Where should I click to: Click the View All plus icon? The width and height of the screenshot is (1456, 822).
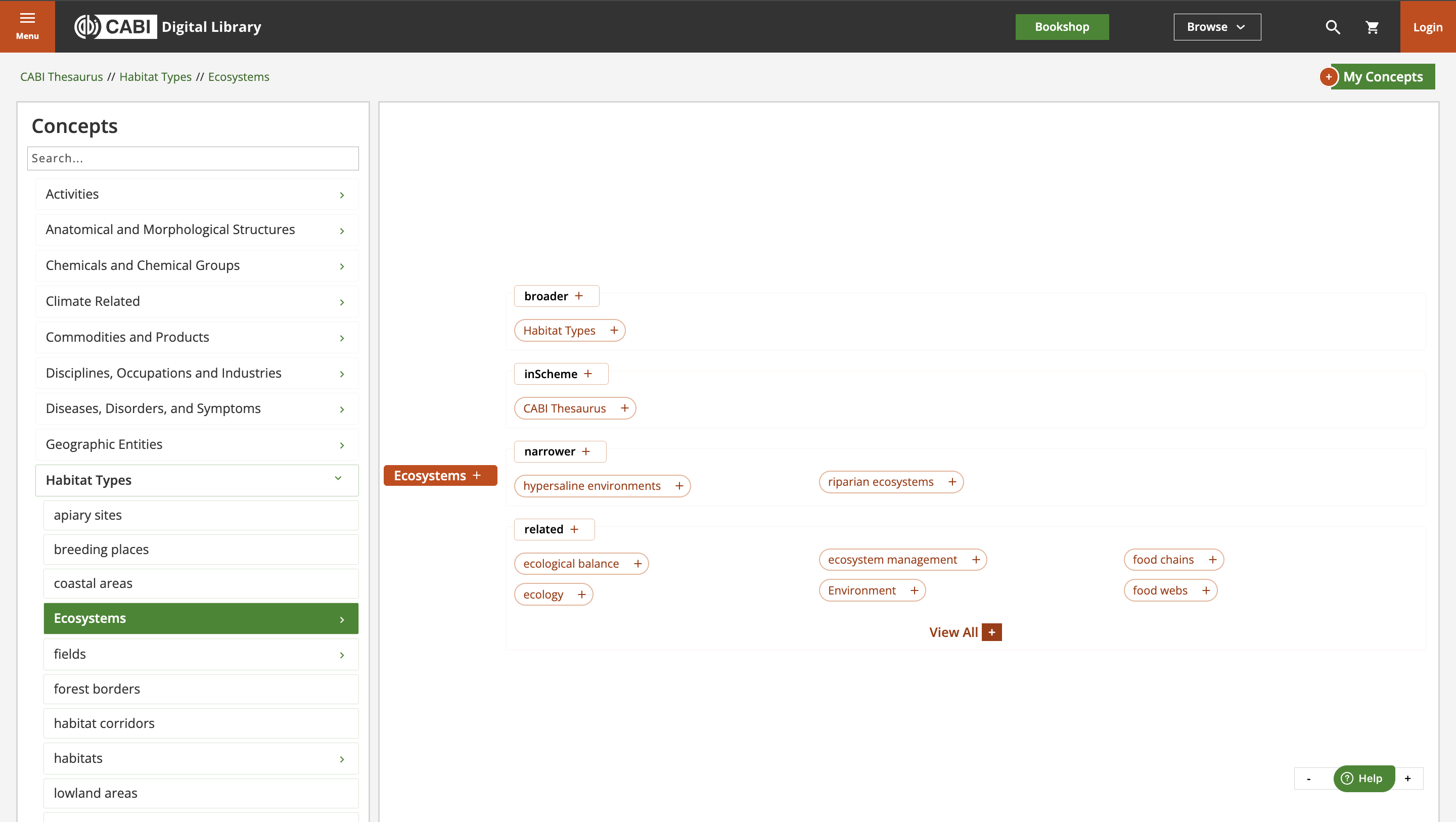[x=991, y=632]
